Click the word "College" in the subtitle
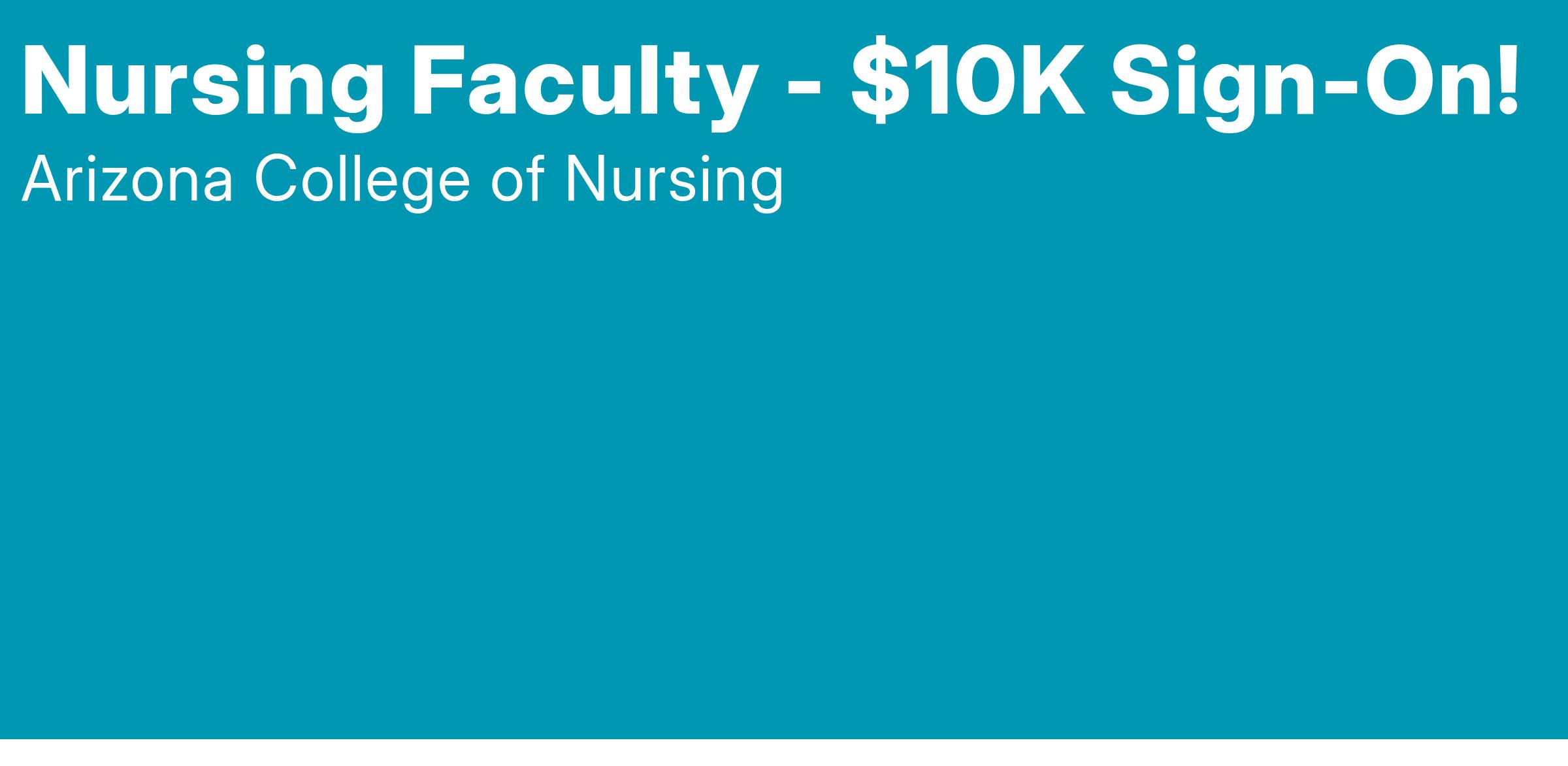This screenshot has width=1568, height=766. pos(362,180)
